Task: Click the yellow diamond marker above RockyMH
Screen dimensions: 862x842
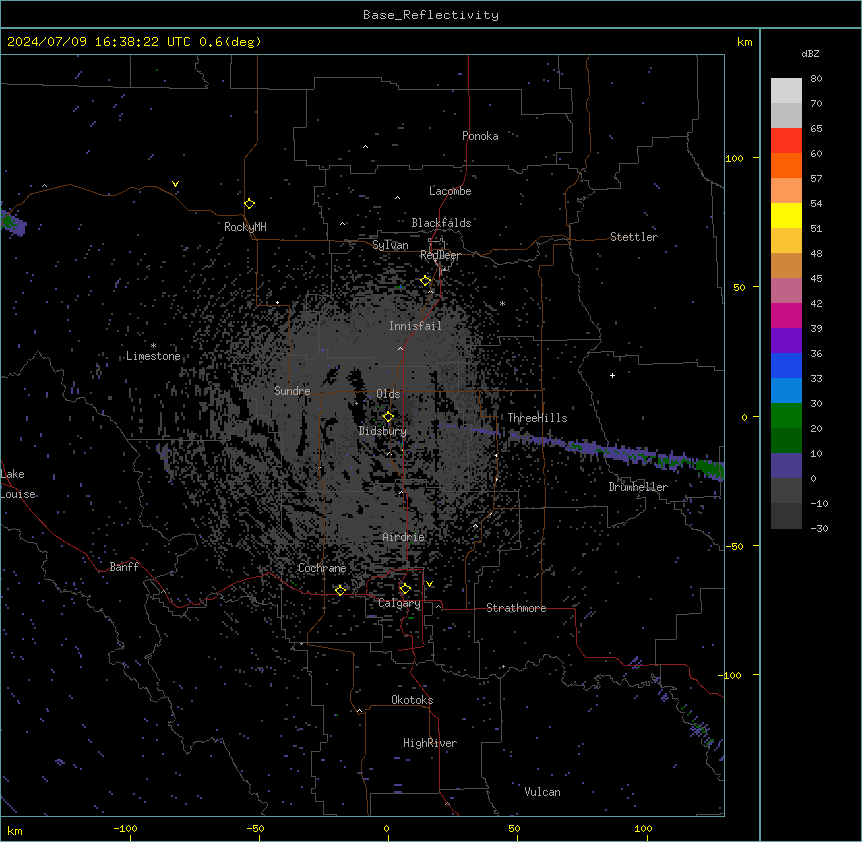Action: (250, 204)
